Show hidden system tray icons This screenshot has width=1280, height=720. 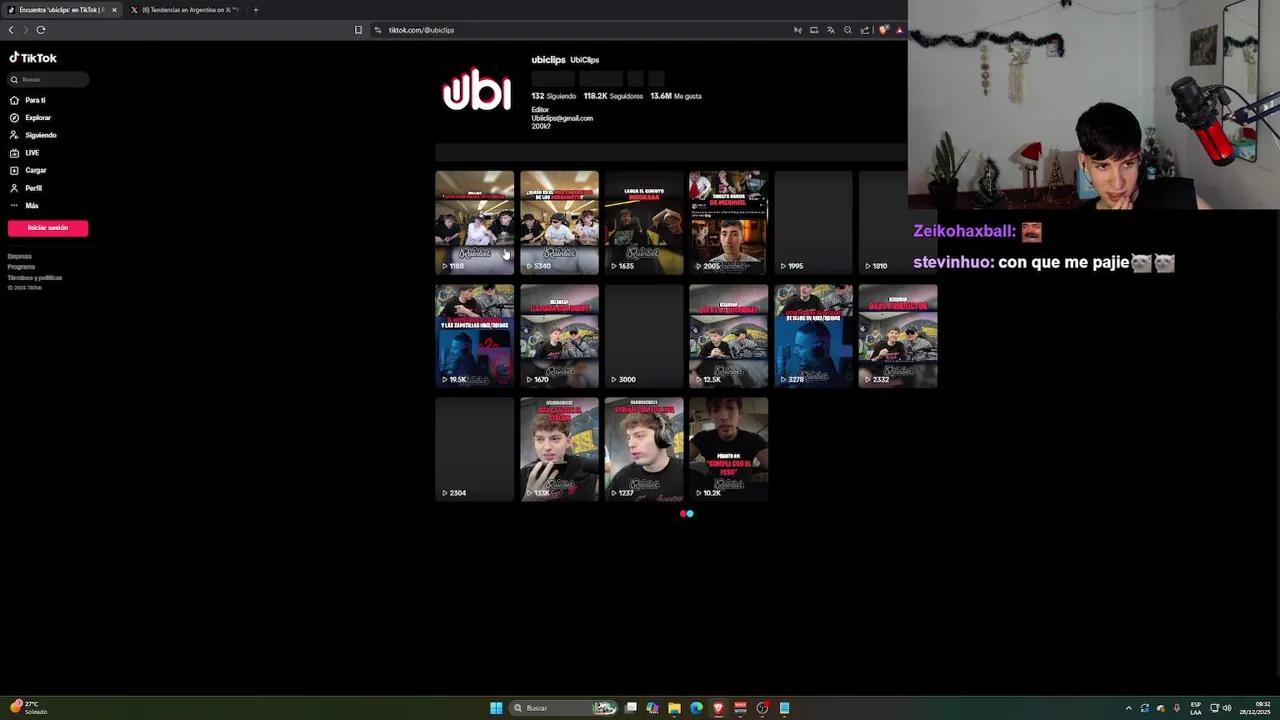pyautogui.click(x=1129, y=708)
